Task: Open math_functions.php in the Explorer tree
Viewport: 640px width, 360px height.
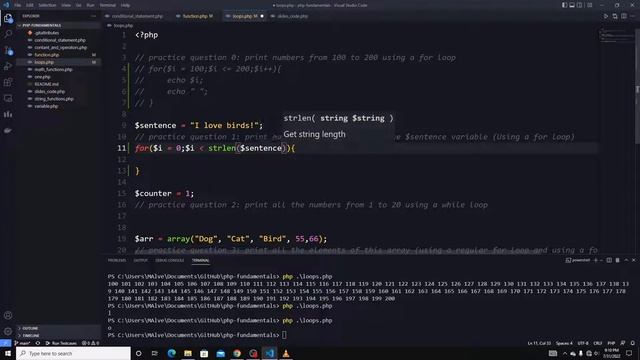Action: [x=58, y=69]
